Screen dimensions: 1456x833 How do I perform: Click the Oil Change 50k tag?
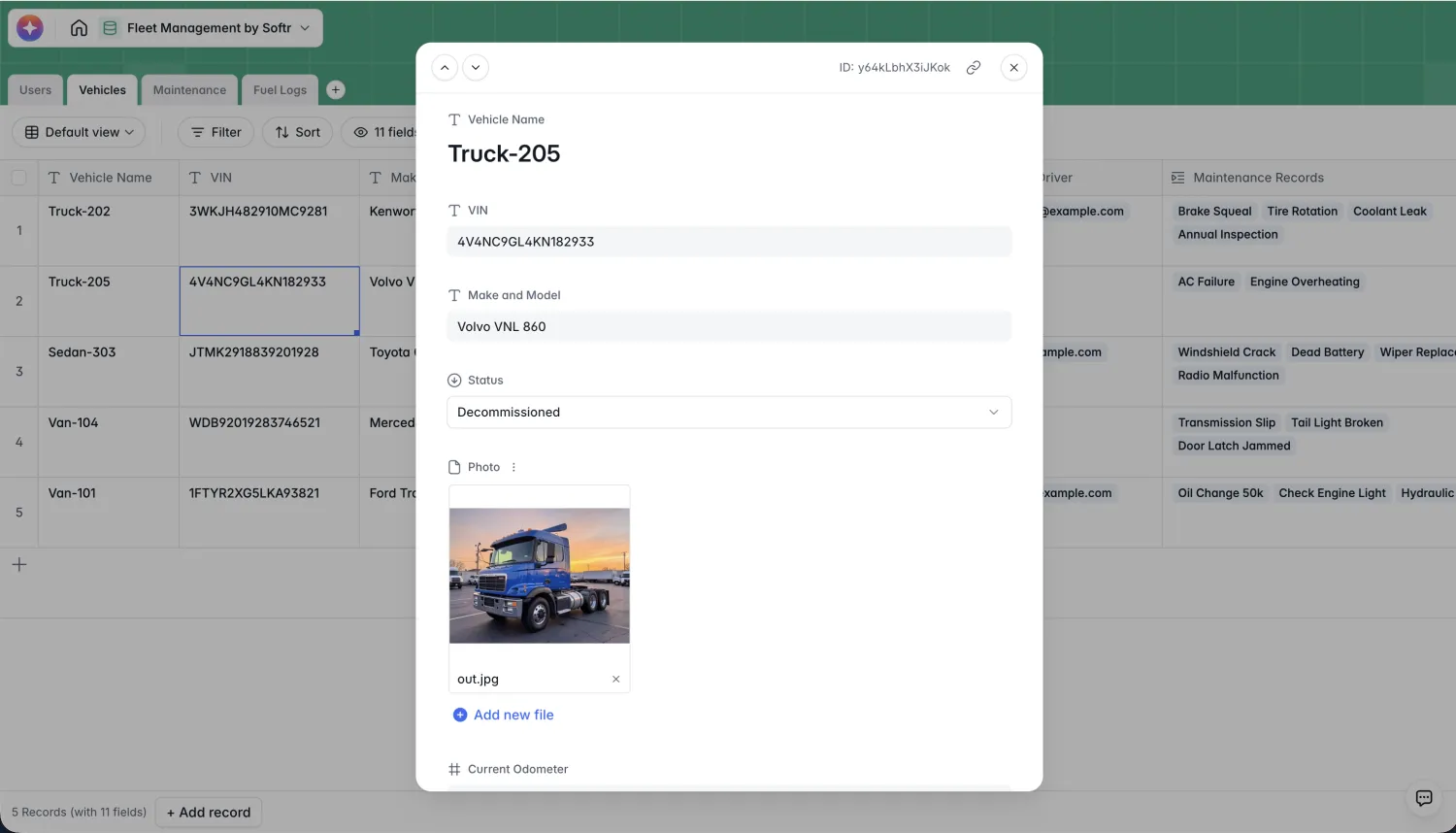click(1220, 493)
